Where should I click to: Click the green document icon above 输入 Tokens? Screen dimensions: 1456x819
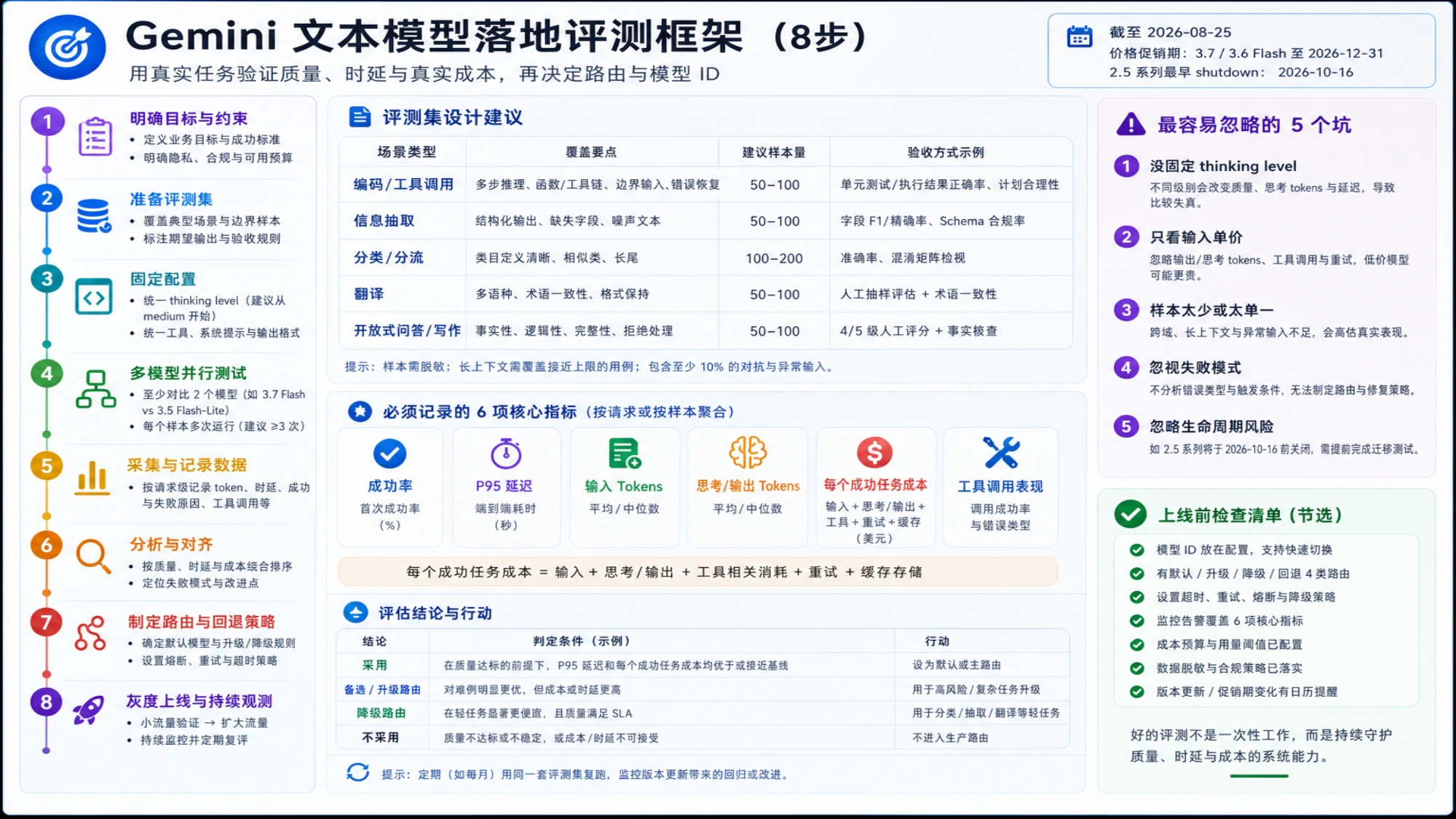point(624,453)
